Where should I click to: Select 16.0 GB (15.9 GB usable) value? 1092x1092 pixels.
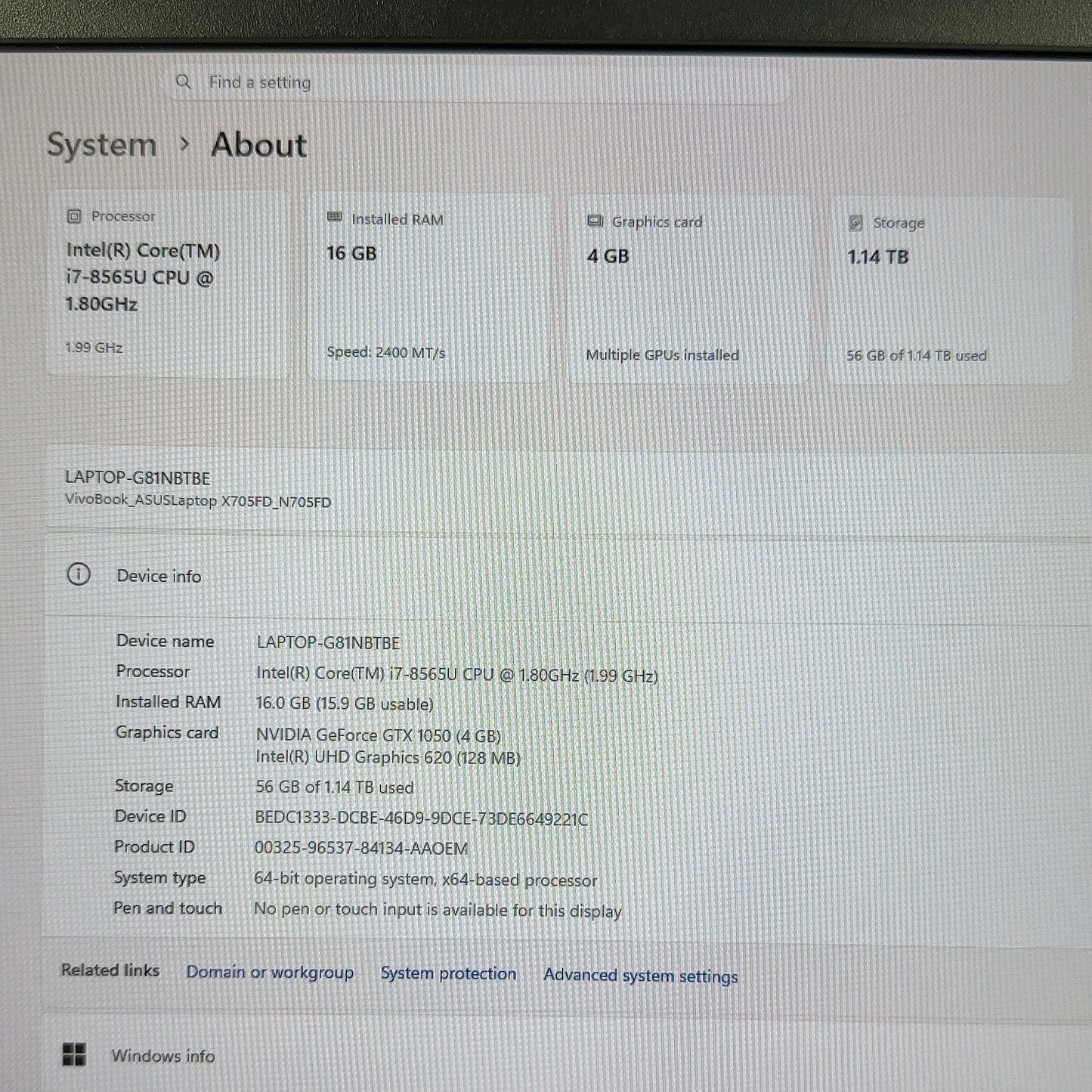click(x=345, y=704)
